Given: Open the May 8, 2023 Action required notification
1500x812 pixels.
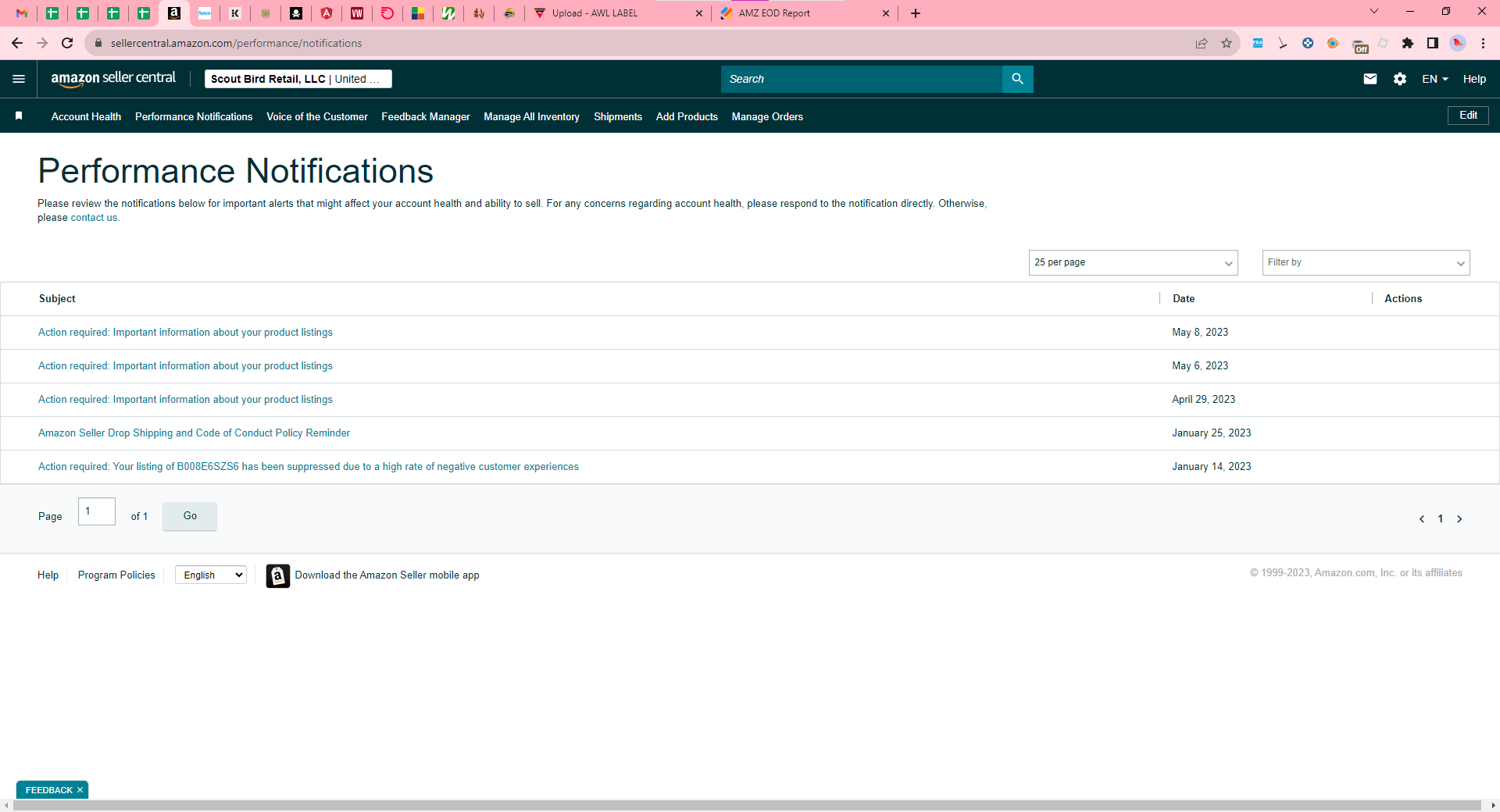Looking at the screenshot, I should click(x=185, y=333).
